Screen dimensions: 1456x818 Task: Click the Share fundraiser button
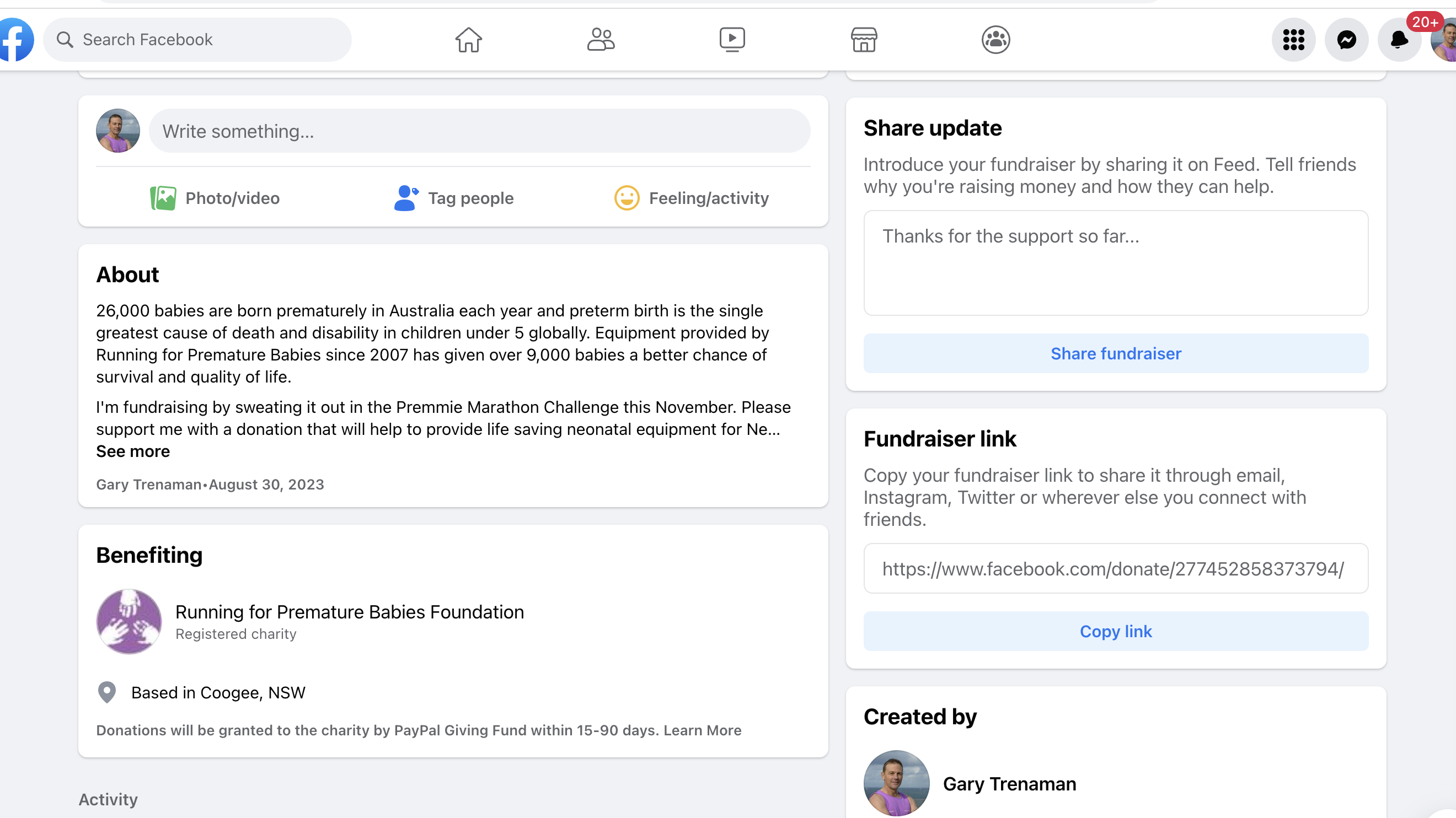tap(1116, 354)
